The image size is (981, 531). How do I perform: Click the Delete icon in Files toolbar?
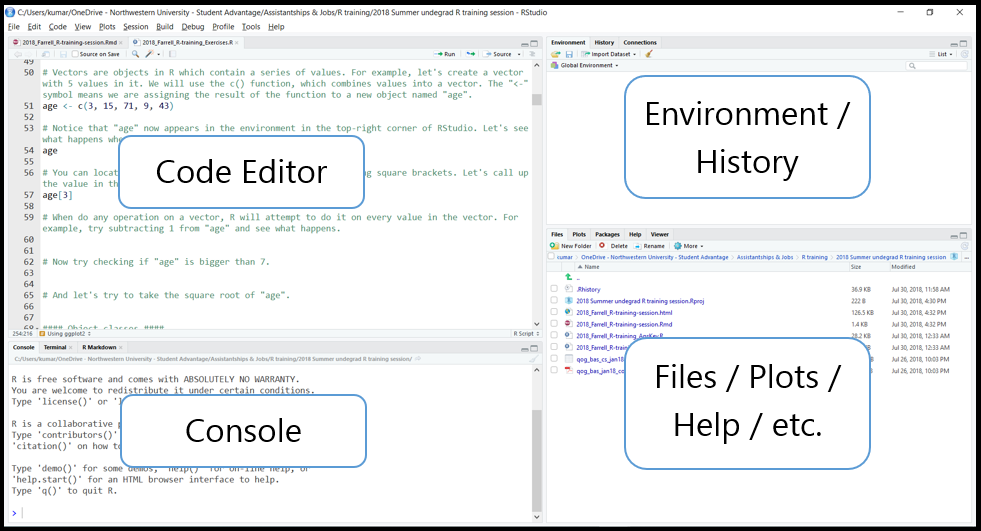pyautogui.click(x=602, y=245)
